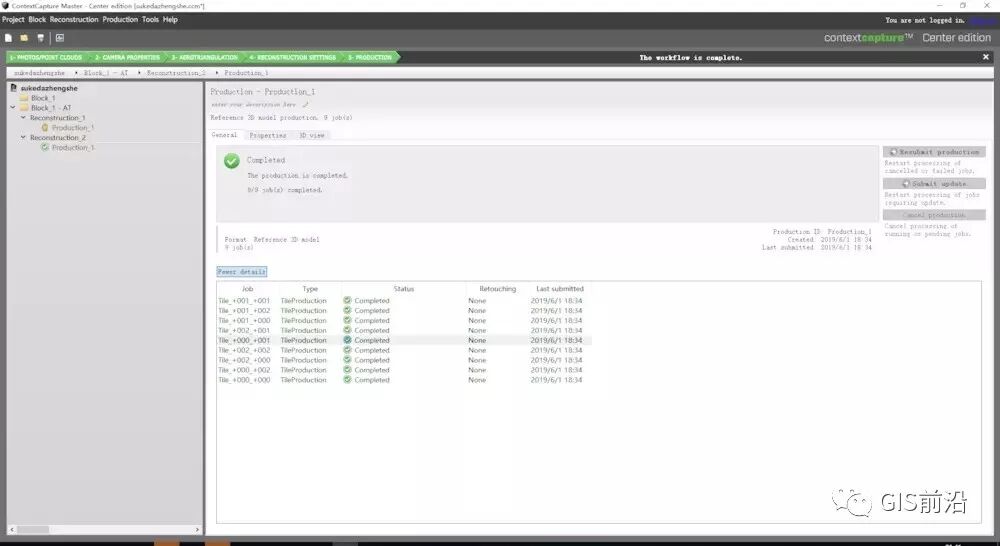
Task: Click the Save project toolbar icon
Action: coord(40,38)
